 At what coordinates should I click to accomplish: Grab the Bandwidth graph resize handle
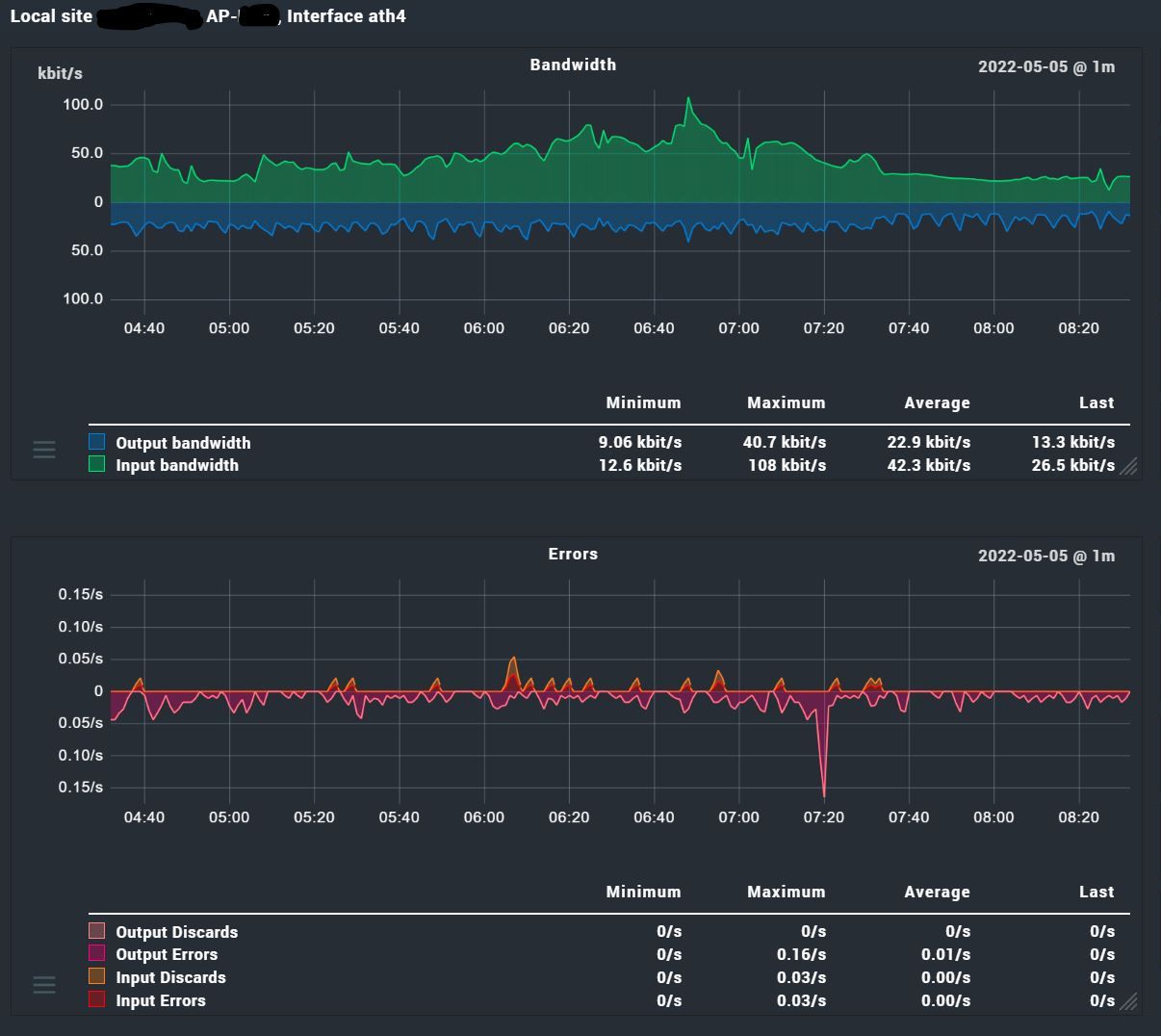coord(1128,467)
